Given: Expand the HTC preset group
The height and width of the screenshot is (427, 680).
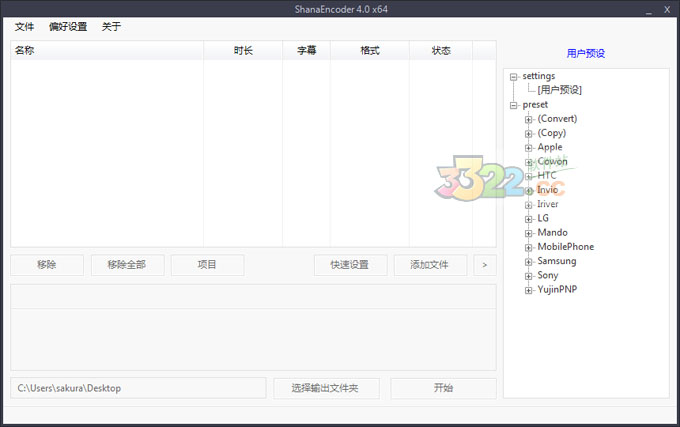Looking at the screenshot, I should [528, 176].
